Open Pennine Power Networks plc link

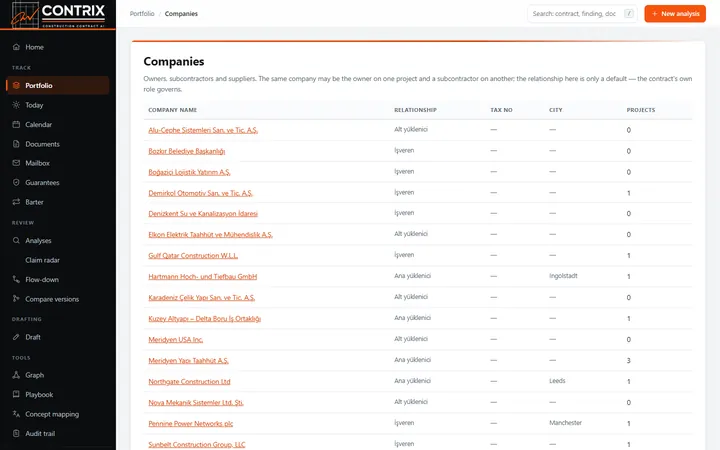191,424
